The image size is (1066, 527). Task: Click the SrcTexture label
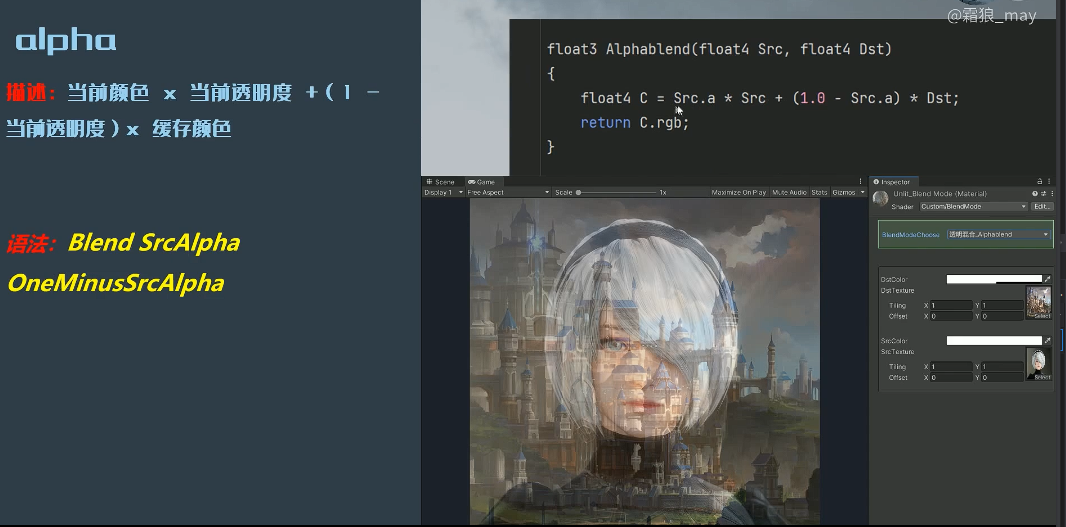tap(897, 352)
